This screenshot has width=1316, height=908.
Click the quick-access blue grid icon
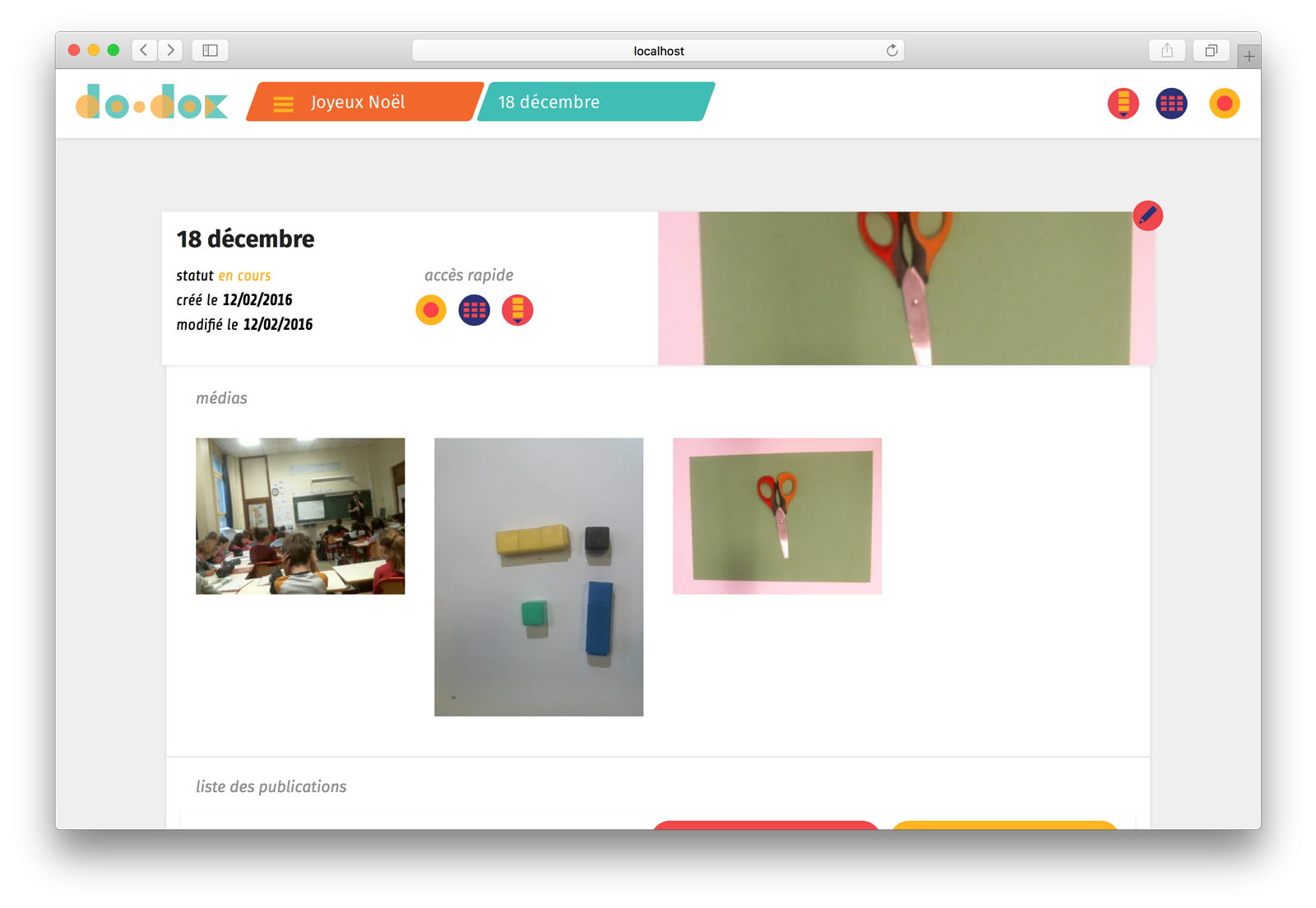pos(474,310)
